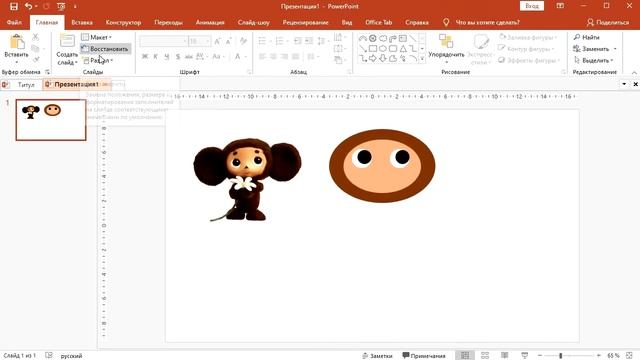
Task: Click the font color A icon
Action: pyautogui.click(x=238, y=56)
